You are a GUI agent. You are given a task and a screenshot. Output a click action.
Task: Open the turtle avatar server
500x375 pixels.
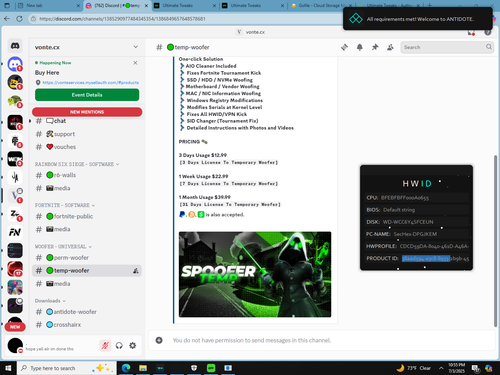tap(15, 101)
